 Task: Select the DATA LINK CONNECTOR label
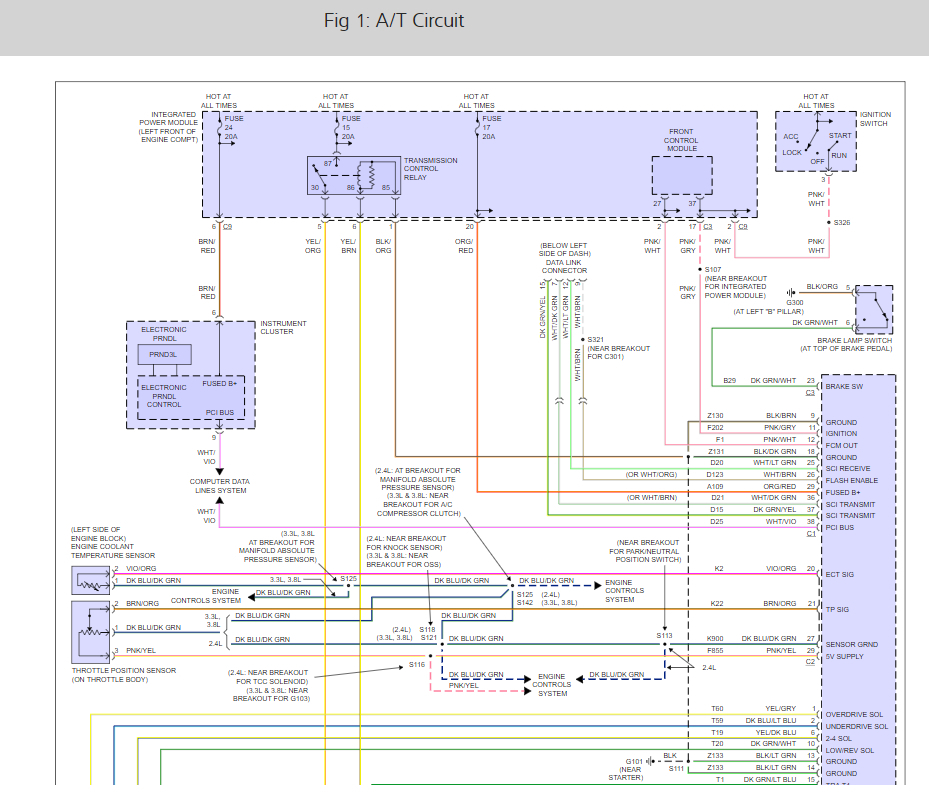[564, 267]
